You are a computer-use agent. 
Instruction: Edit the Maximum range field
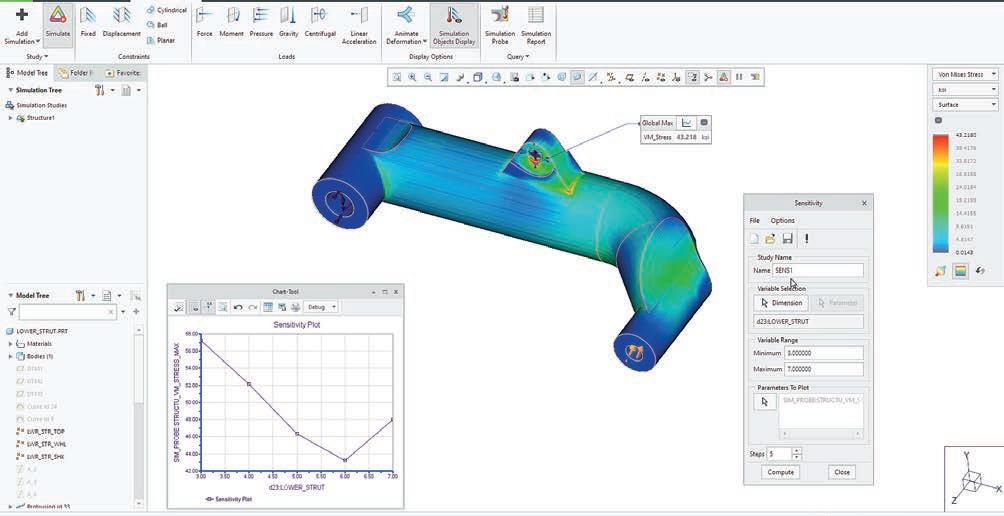coord(823,369)
